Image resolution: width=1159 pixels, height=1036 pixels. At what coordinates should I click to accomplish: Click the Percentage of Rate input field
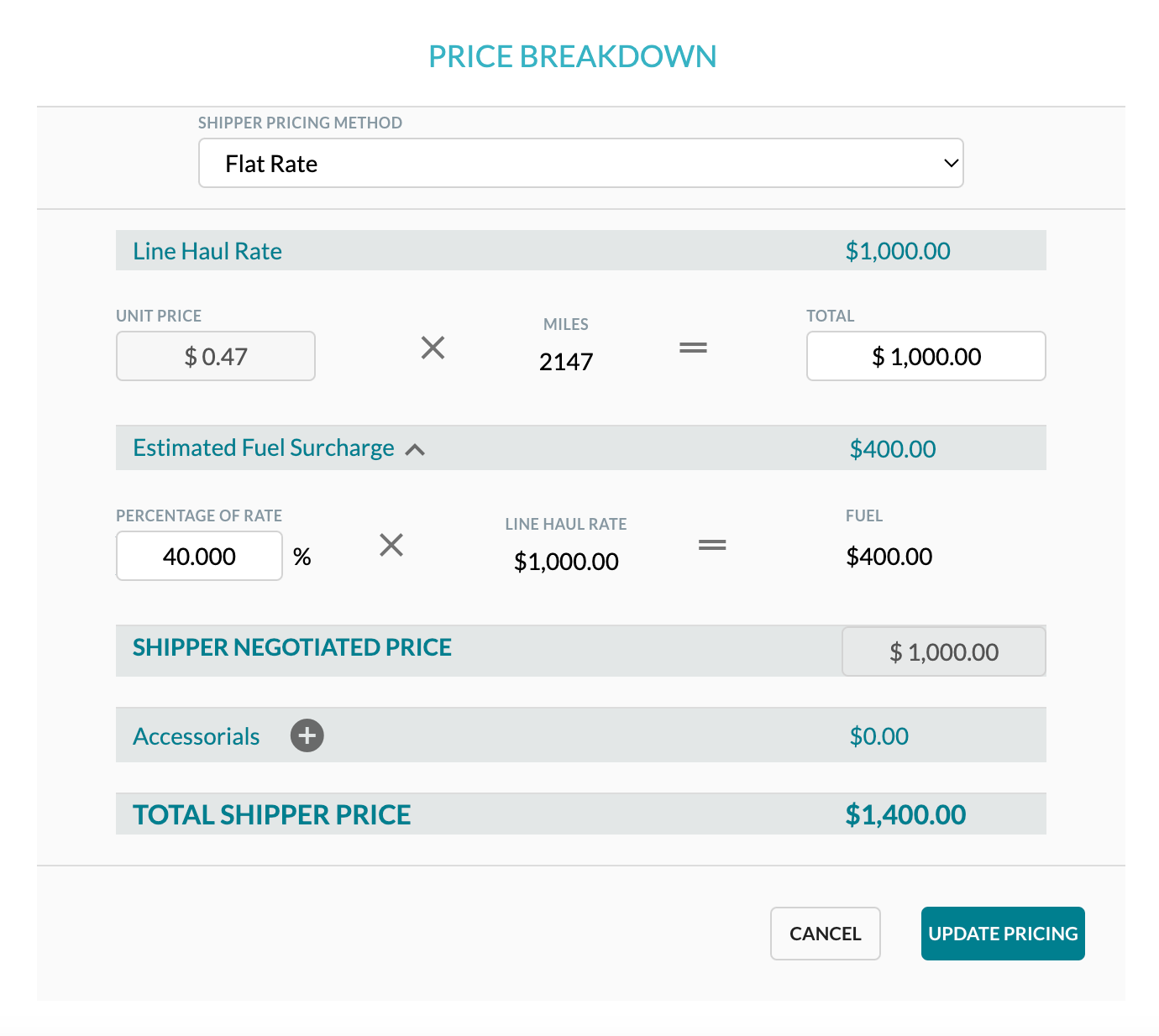(x=199, y=555)
